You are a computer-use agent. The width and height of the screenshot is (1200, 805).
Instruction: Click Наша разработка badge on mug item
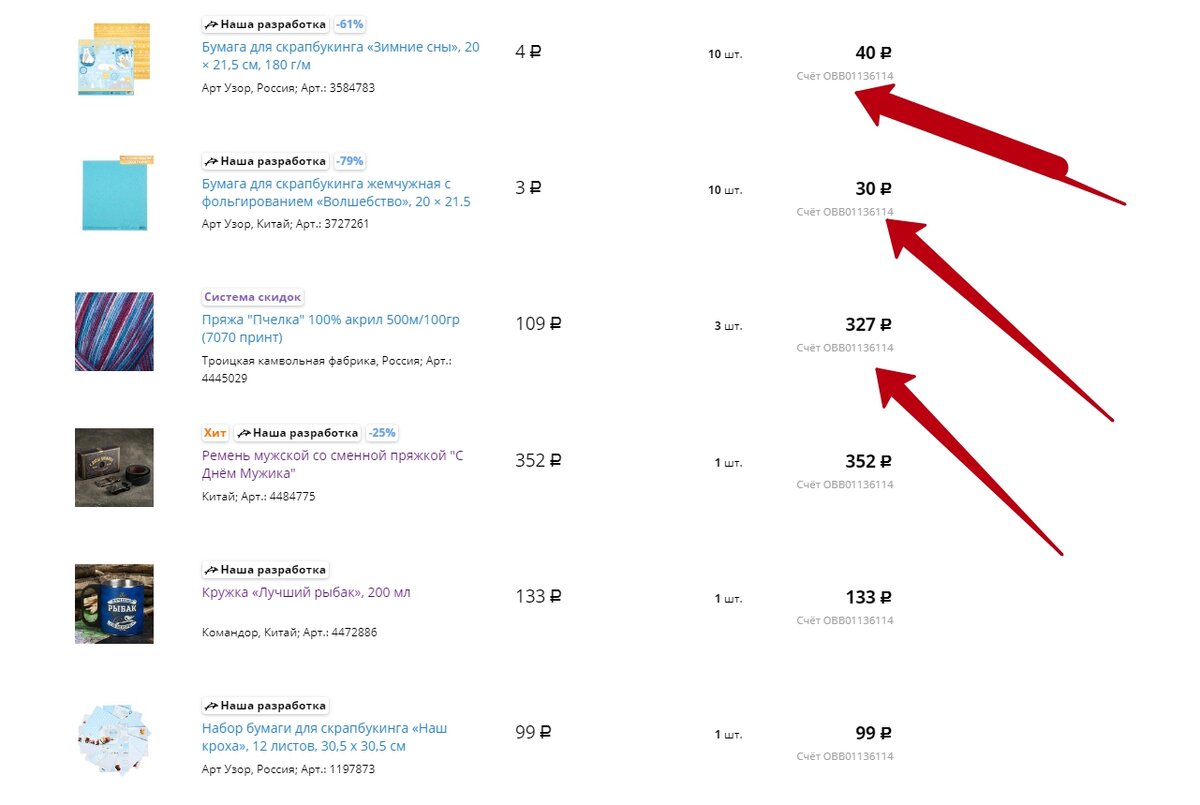pos(266,569)
